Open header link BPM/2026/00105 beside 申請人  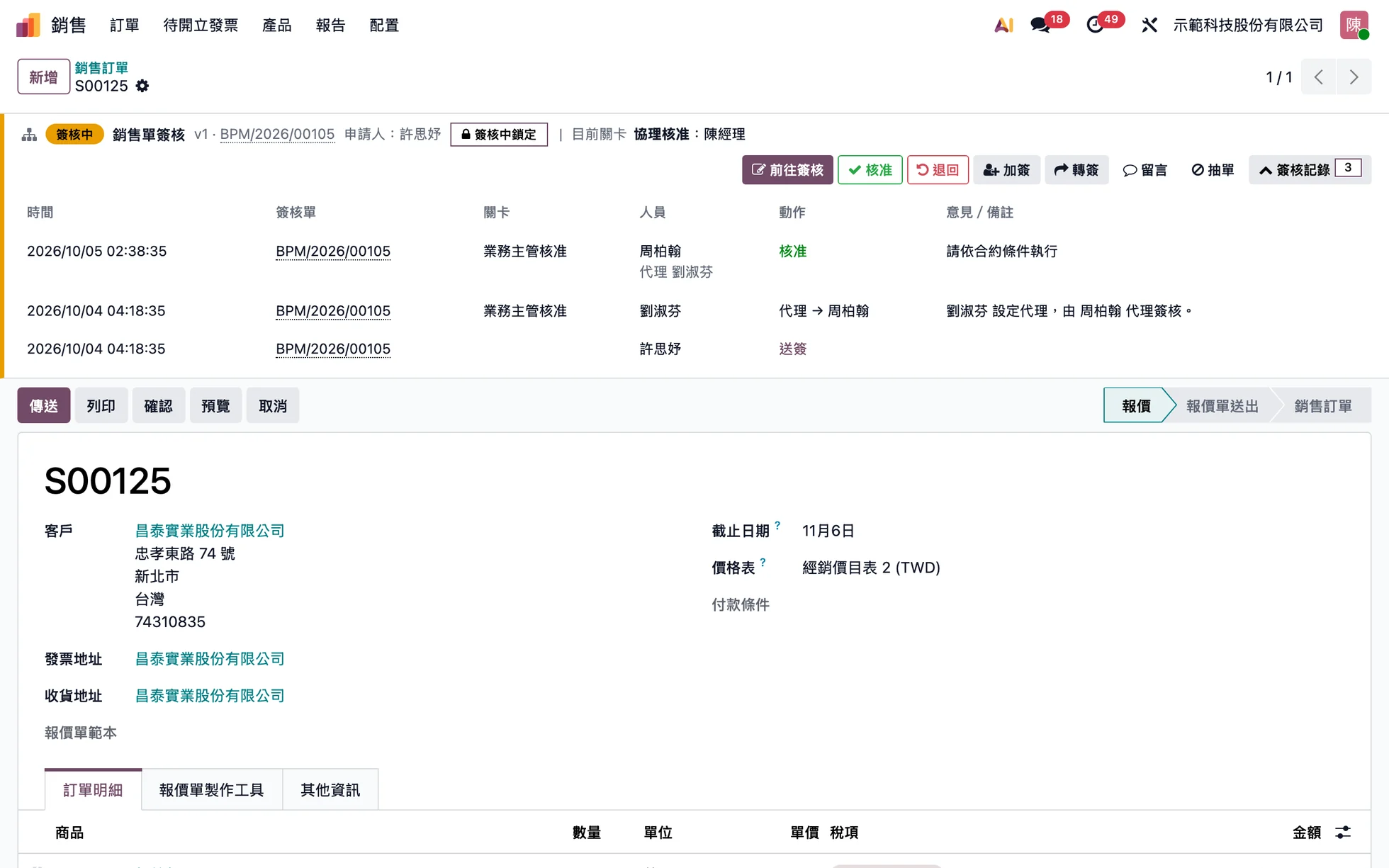point(277,135)
